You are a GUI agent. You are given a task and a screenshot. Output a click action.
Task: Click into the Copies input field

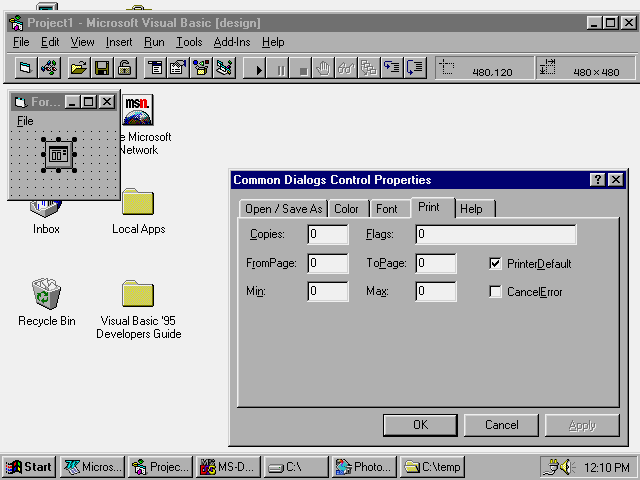(x=328, y=235)
